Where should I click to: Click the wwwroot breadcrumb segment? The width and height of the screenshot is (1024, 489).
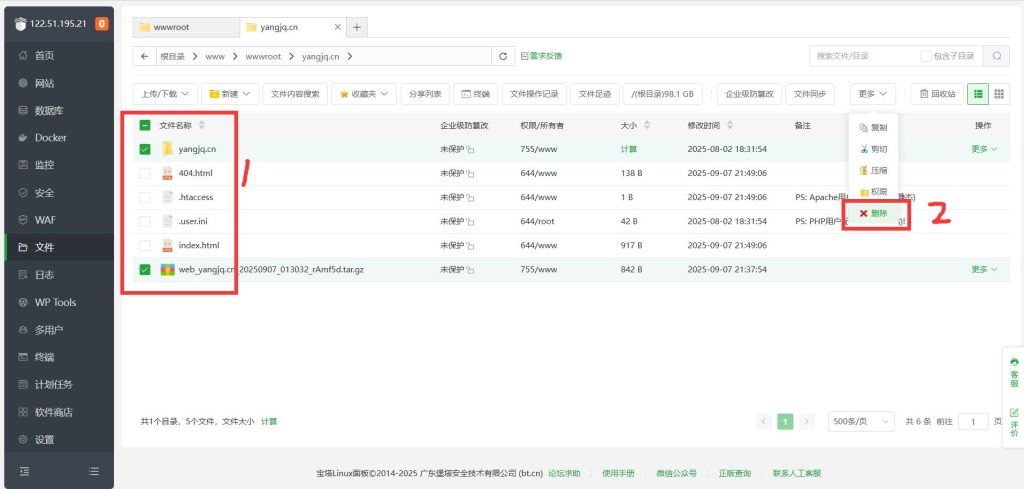(263, 57)
